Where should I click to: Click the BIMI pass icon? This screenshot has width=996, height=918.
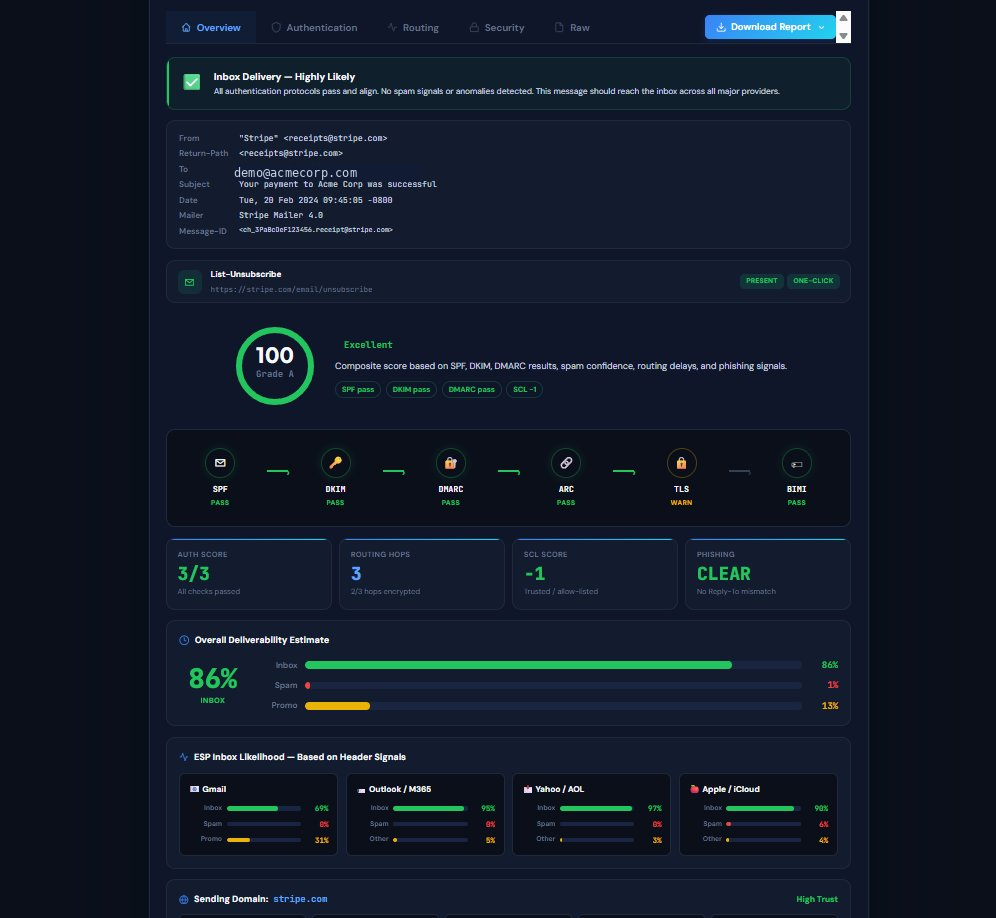(x=796, y=462)
